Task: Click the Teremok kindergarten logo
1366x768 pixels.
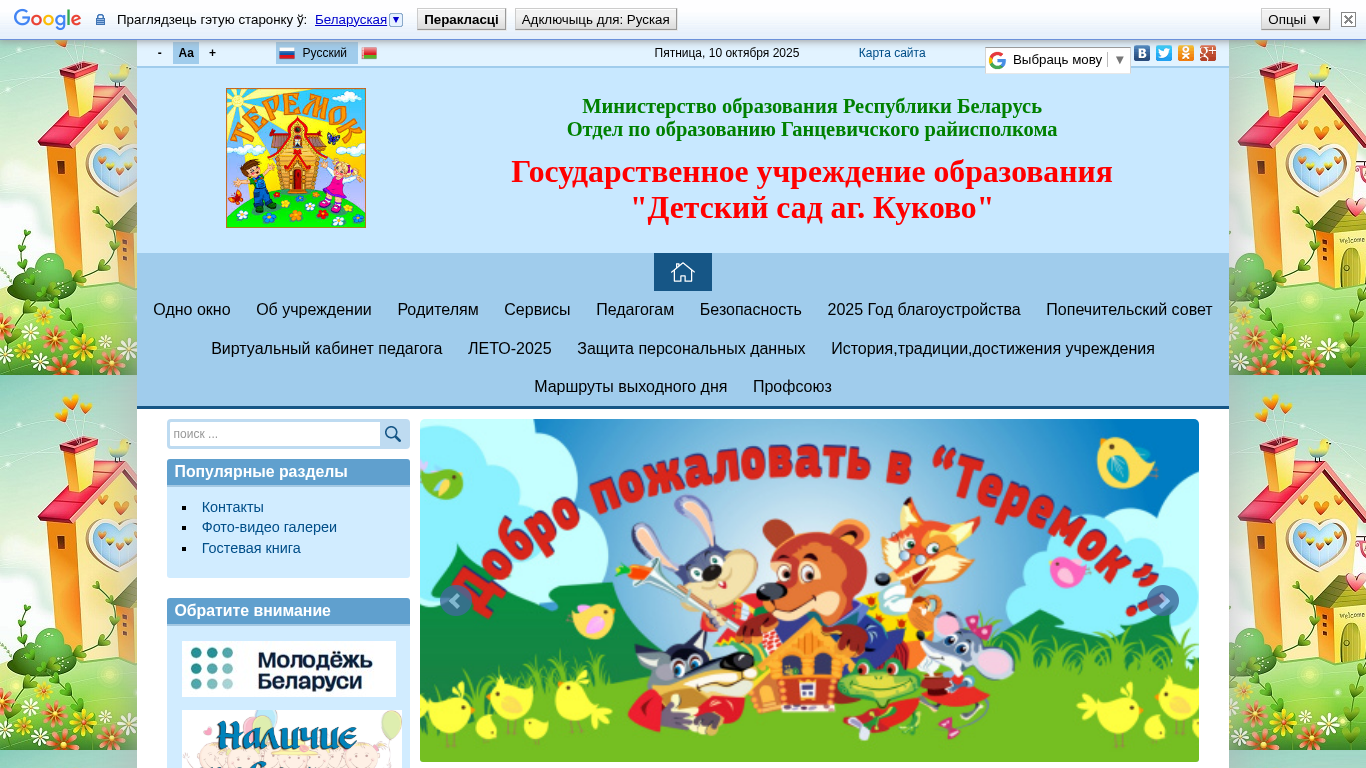Action: pyautogui.click(x=296, y=158)
